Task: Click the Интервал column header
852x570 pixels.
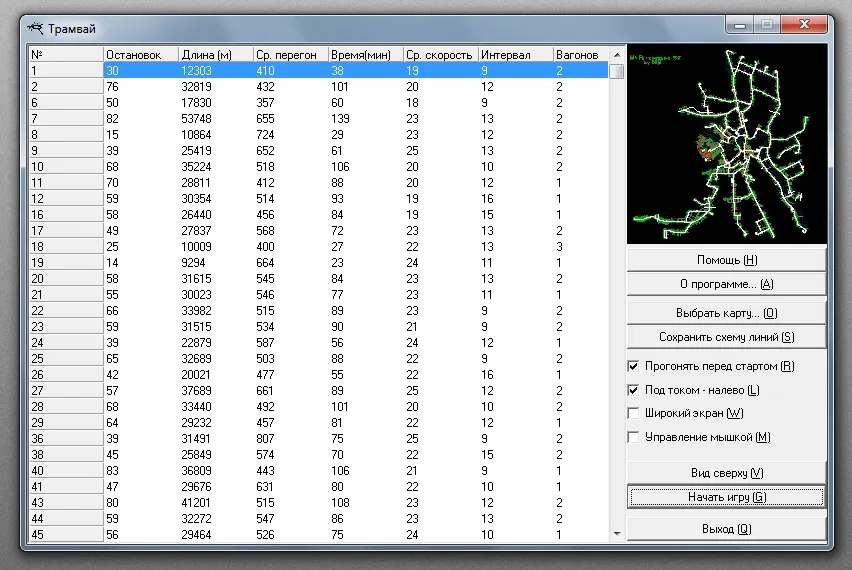Action: pos(514,55)
